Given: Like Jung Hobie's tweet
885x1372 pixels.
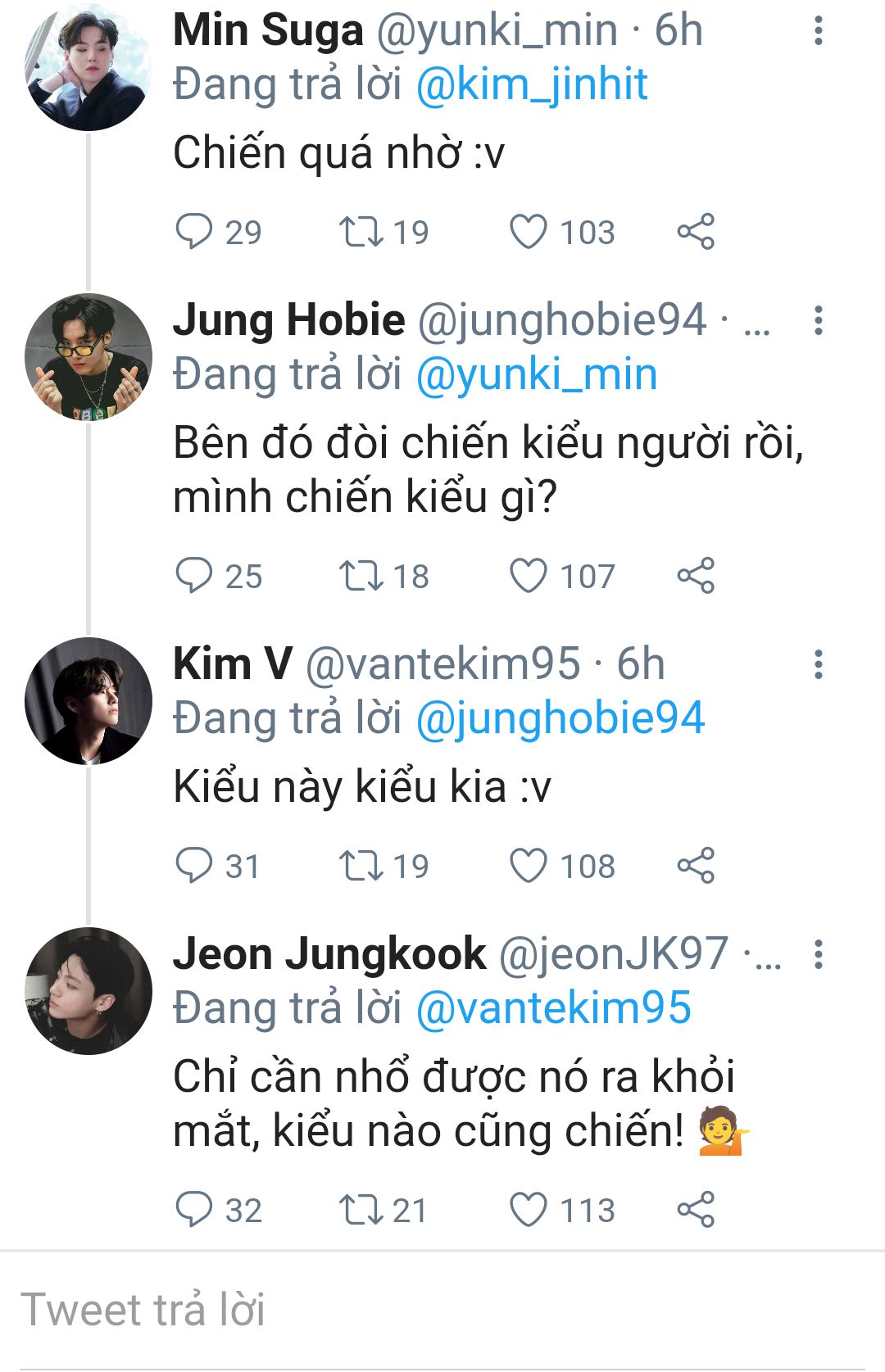Looking at the screenshot, I should (529, 576).
